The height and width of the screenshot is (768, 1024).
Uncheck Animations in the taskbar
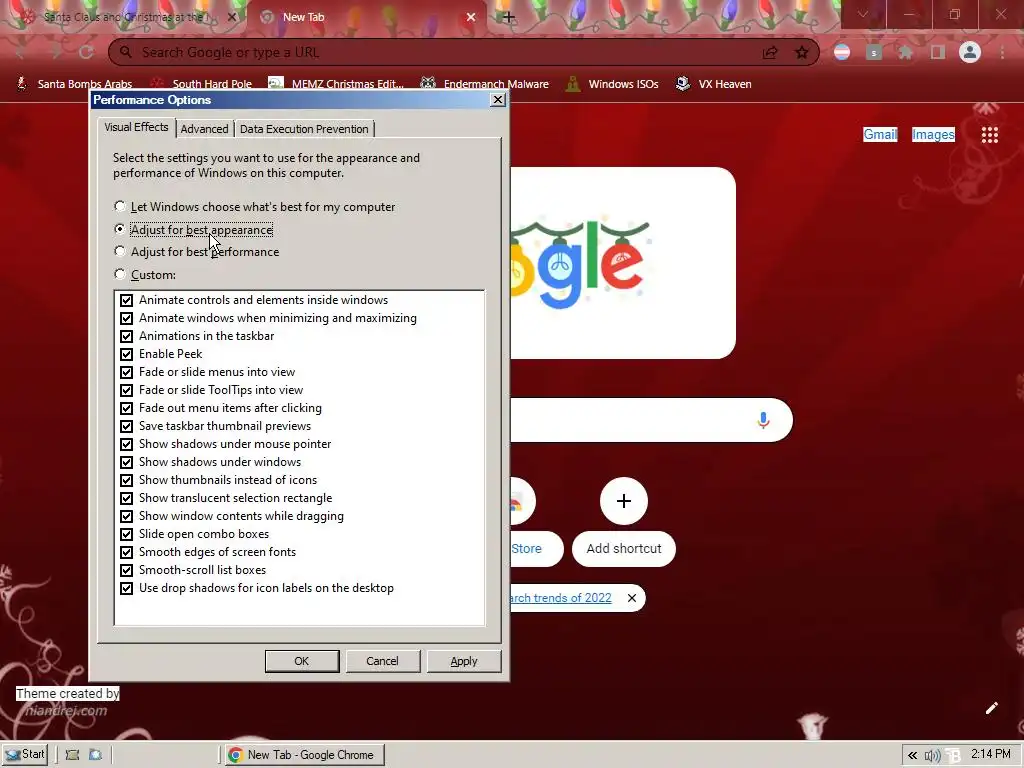127,336
